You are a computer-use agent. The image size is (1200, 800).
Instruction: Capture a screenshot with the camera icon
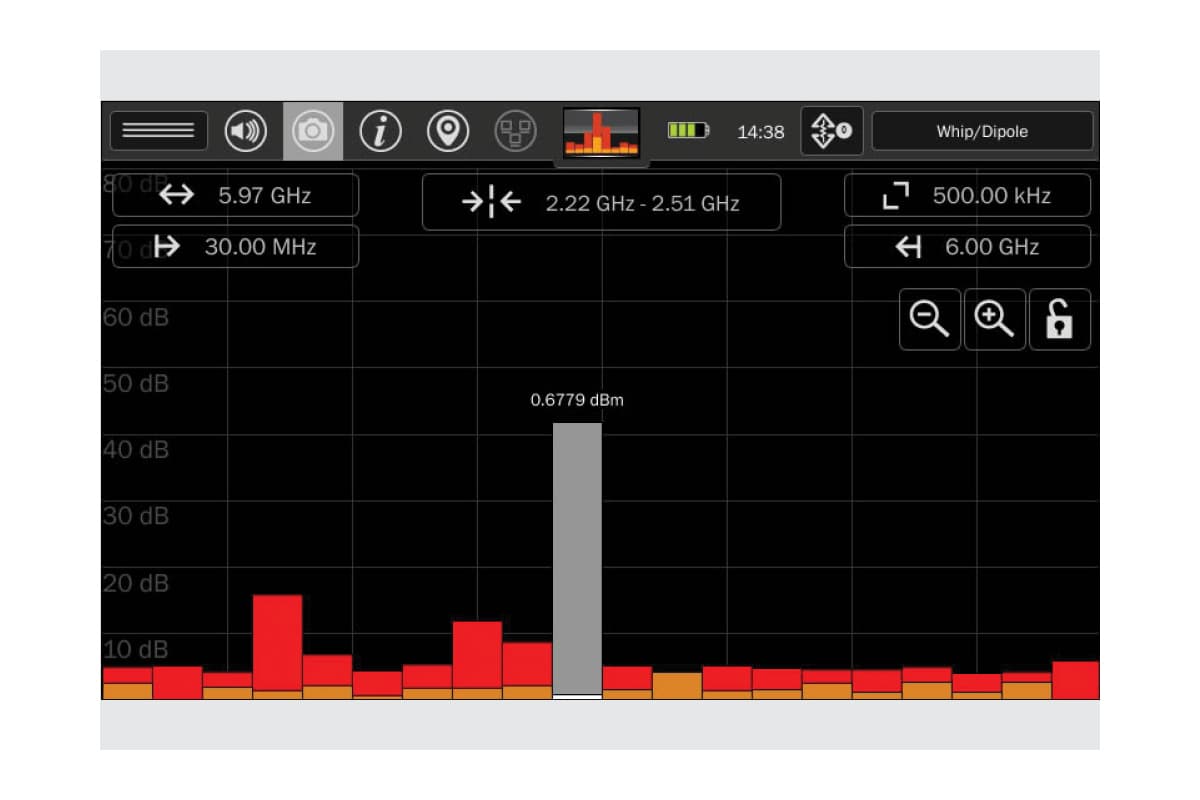[313, 131]
